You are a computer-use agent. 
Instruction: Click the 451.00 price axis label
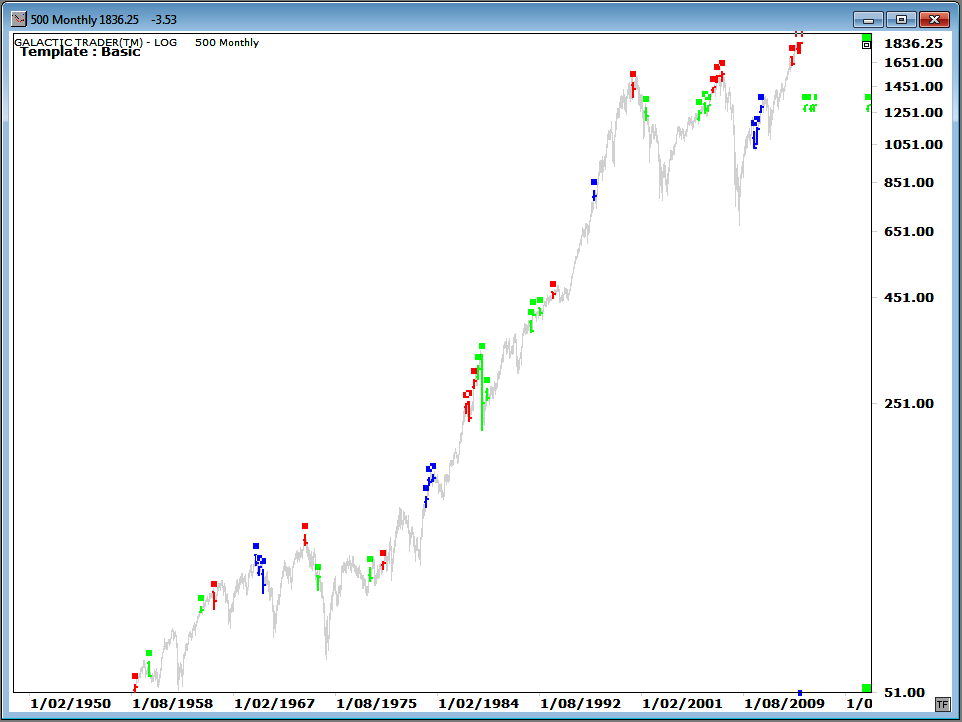tap(909, 298)
